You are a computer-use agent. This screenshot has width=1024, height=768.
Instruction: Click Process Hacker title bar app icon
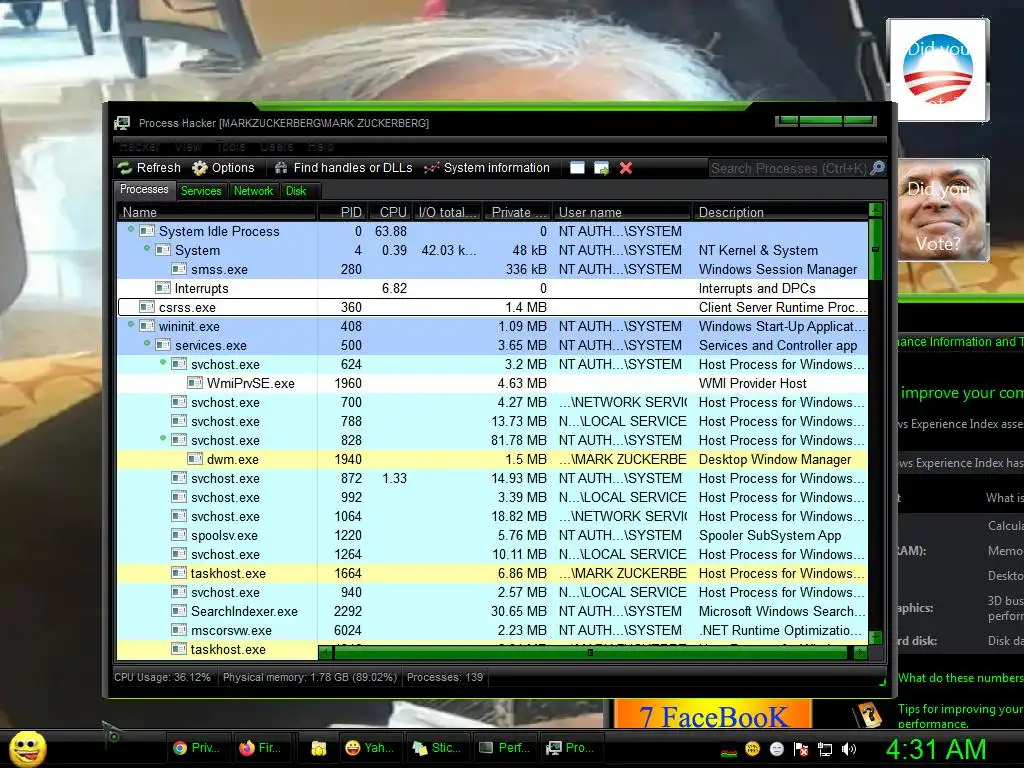click(122, 123)
